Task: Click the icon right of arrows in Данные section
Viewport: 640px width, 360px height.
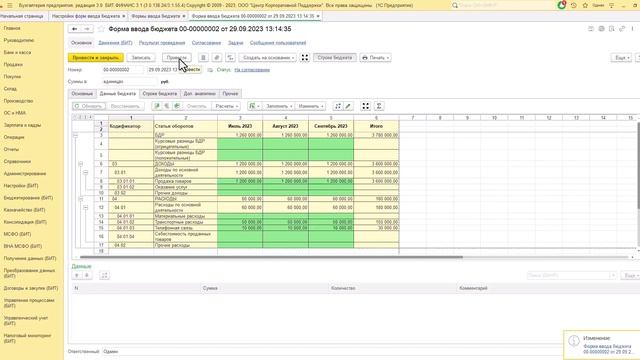Action: [x=104, y=276]
